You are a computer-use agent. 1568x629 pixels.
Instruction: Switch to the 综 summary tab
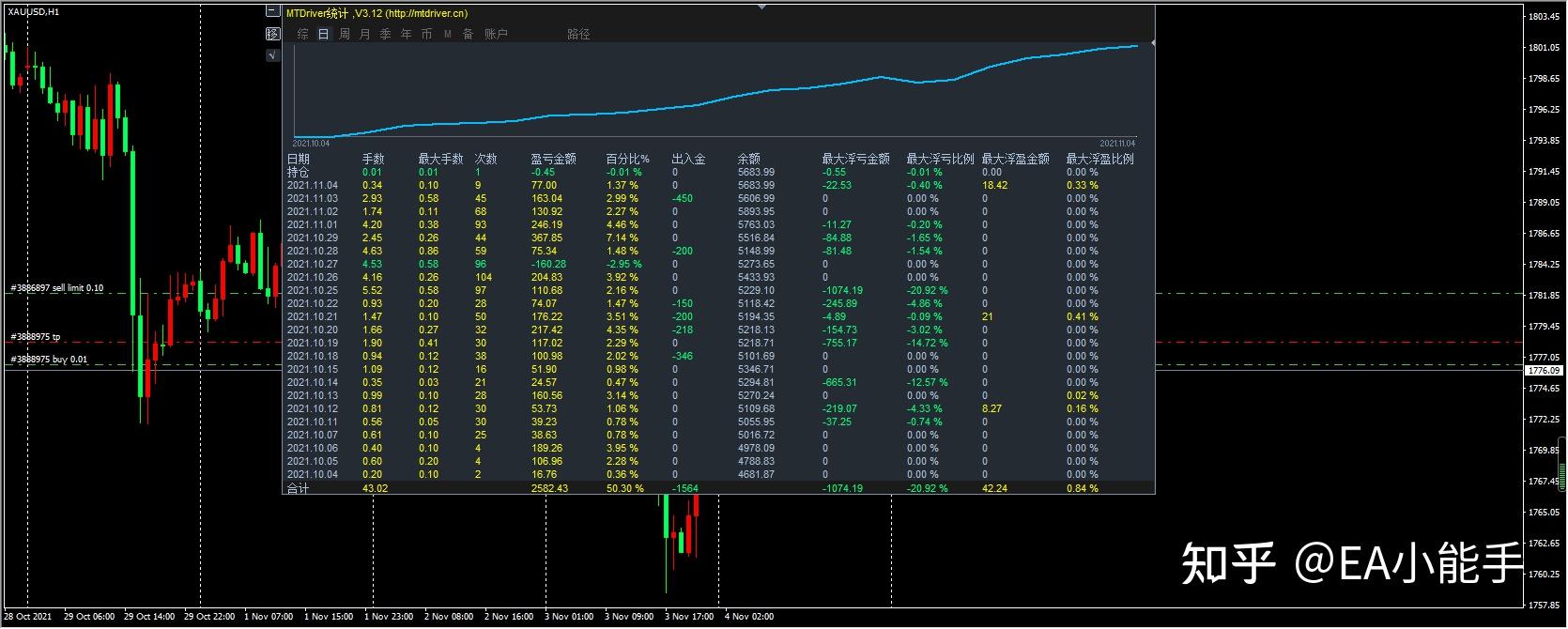[302, 34]
